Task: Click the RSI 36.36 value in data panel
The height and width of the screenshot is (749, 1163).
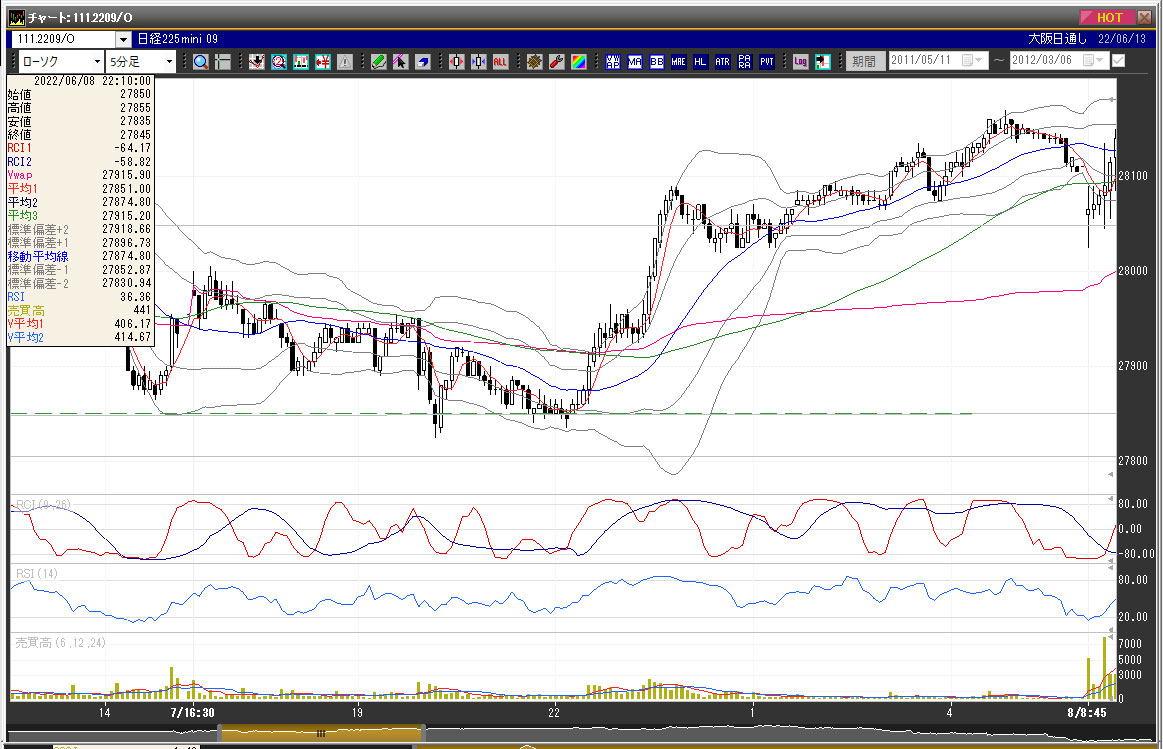Action: pos(135,297)
